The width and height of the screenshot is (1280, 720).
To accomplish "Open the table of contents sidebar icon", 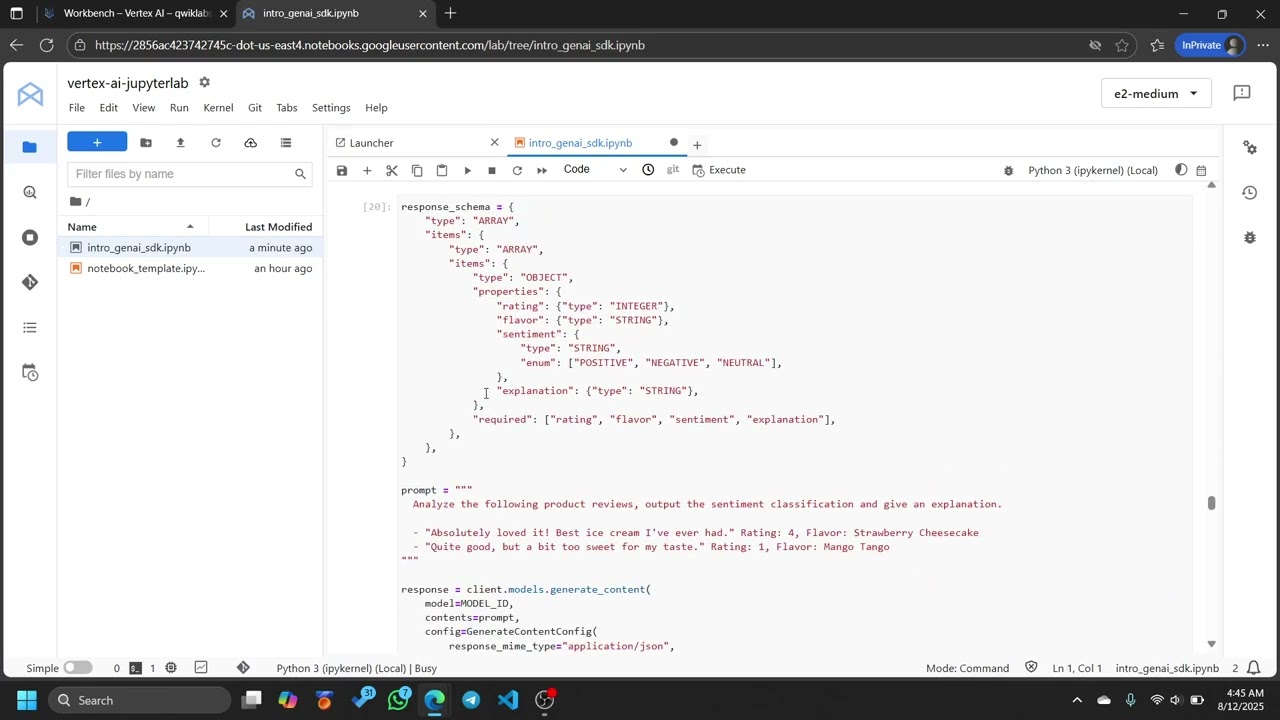I will pos(30,327).
